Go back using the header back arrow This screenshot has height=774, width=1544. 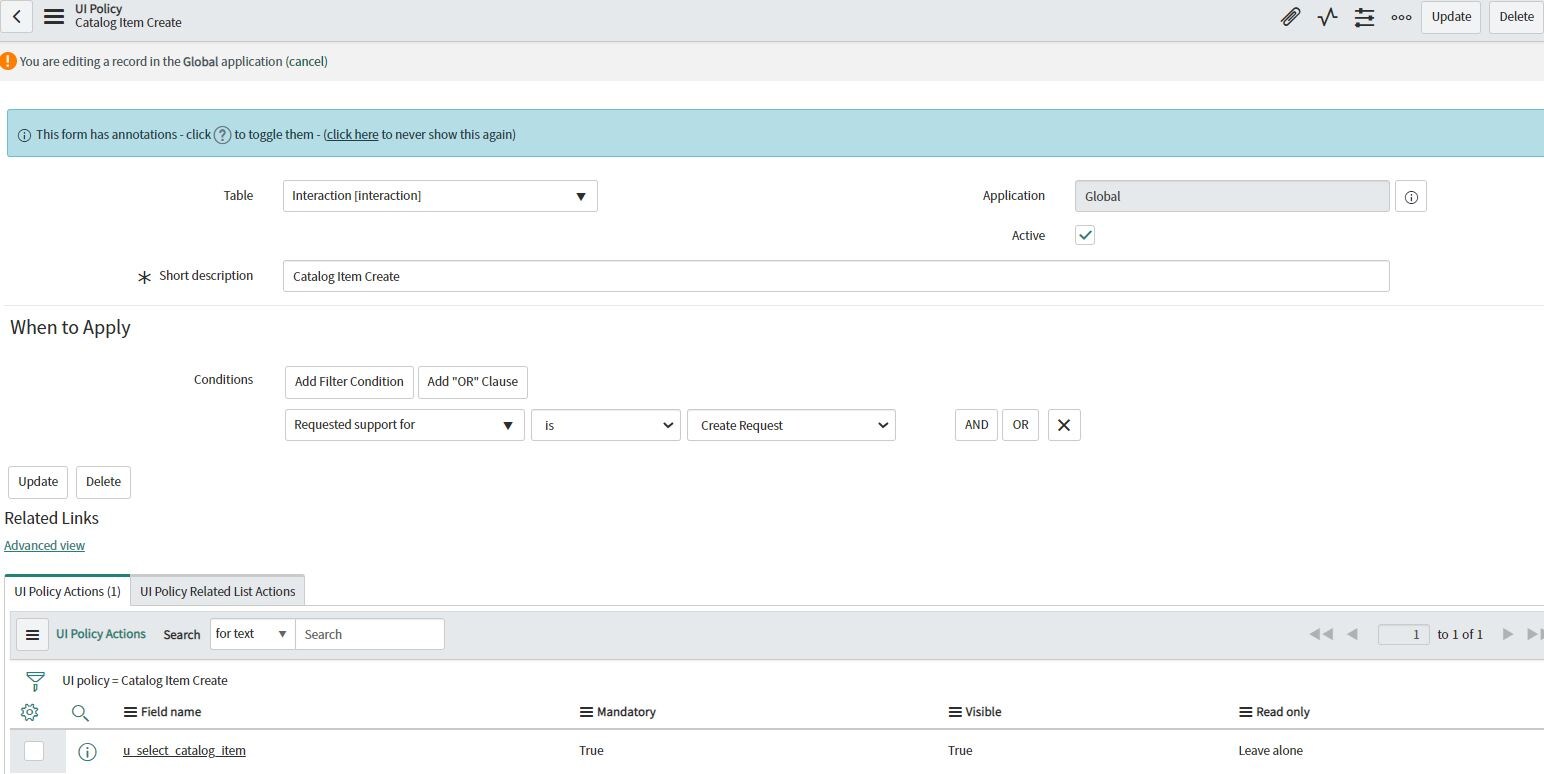(x=17, y=17)
